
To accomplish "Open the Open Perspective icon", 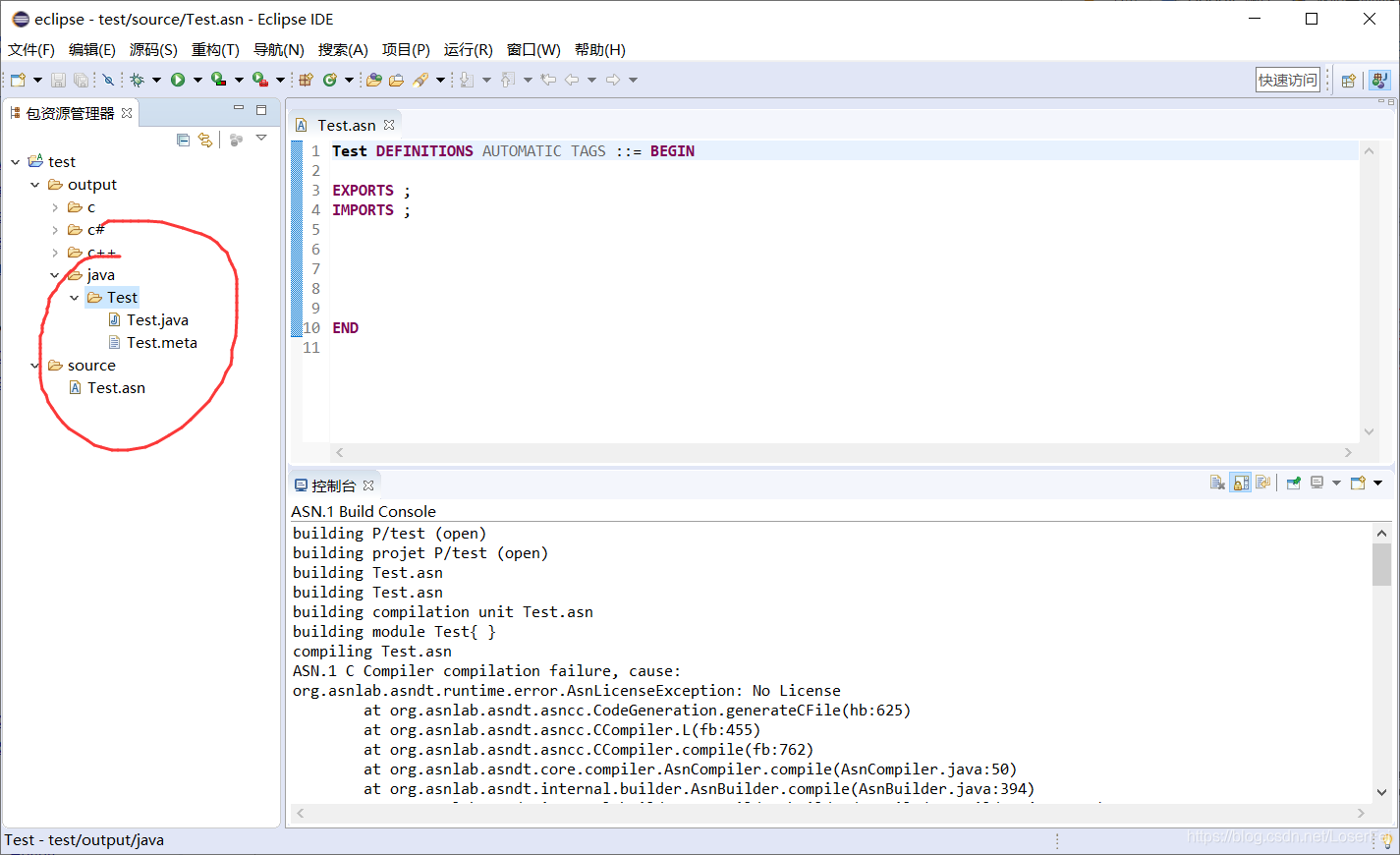I will click(1348, 81).
